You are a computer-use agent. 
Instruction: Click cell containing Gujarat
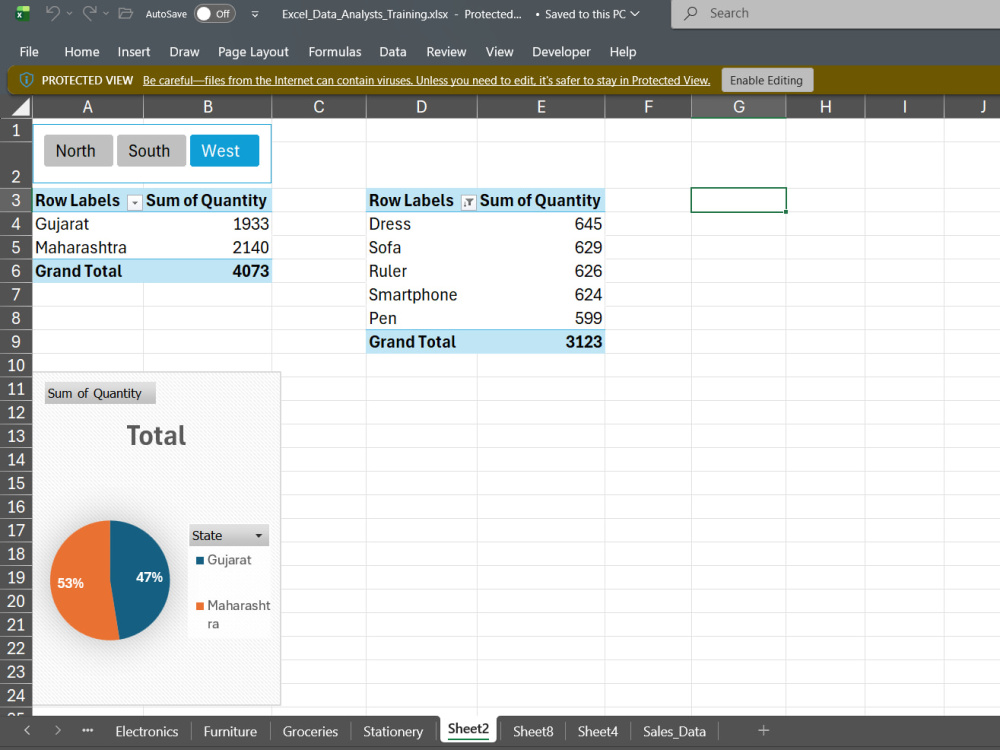[x=88, y=224]
